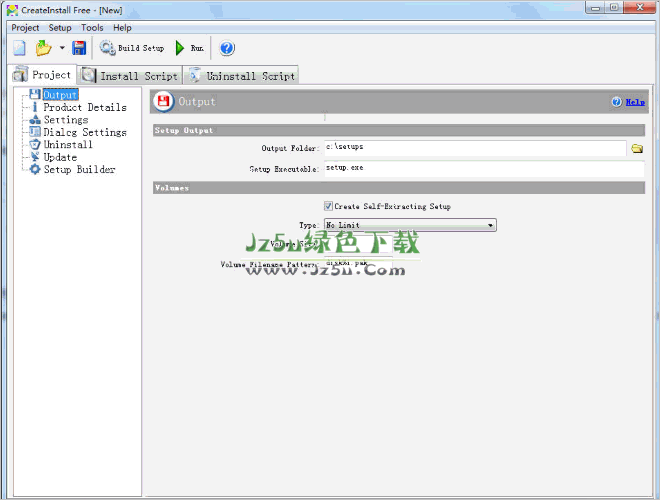
Task: Open the Help menu
Action: tap(122, 28)
